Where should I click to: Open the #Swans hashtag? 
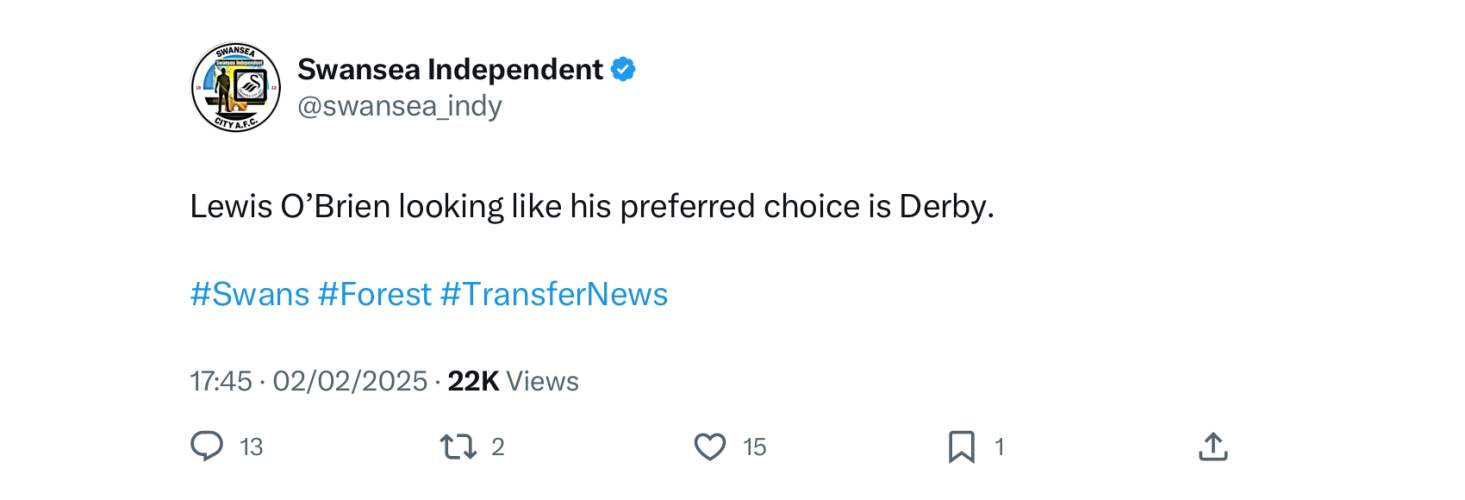click(x=250, y=295)
